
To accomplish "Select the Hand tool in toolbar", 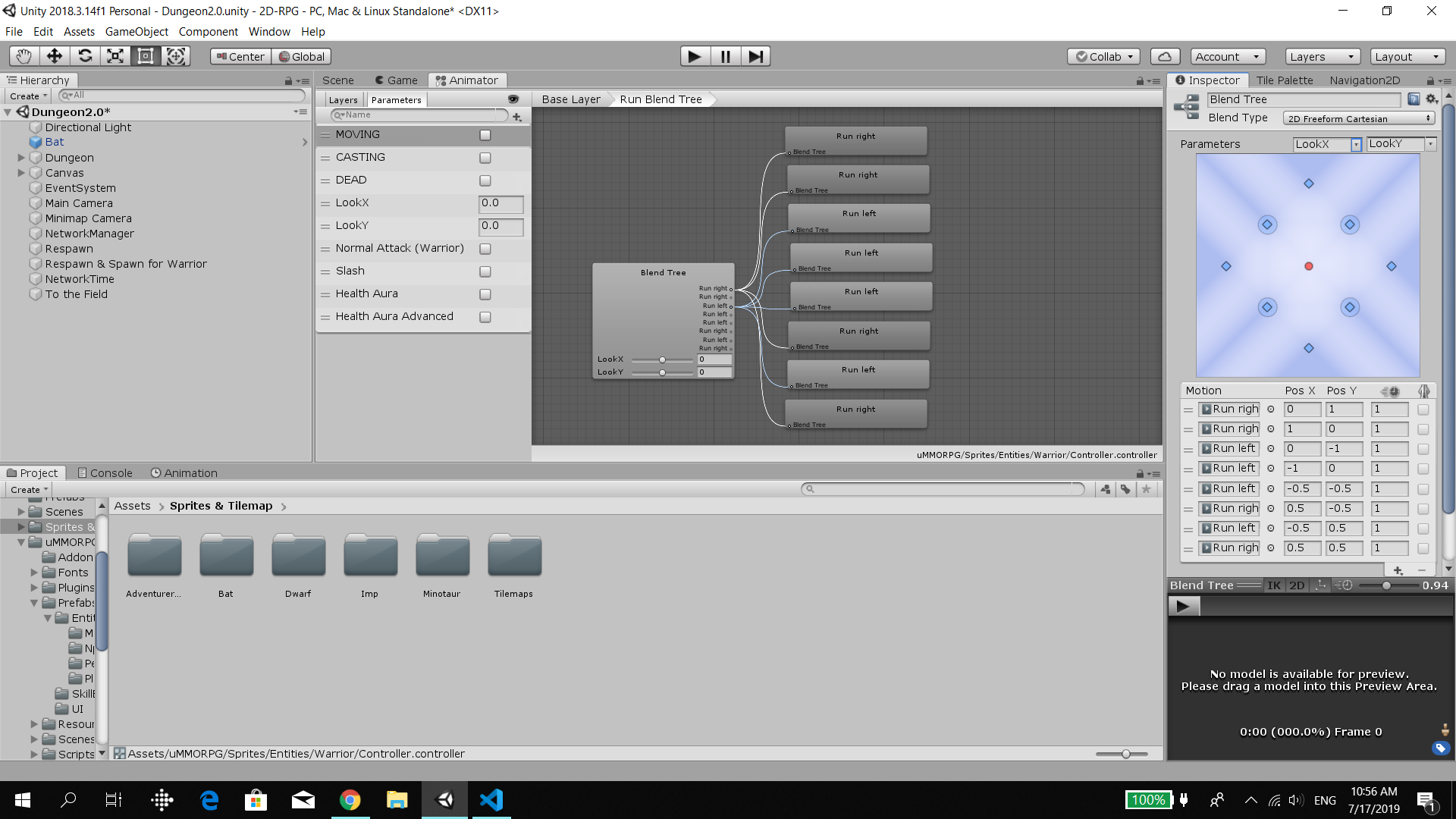I will (24, 56).
